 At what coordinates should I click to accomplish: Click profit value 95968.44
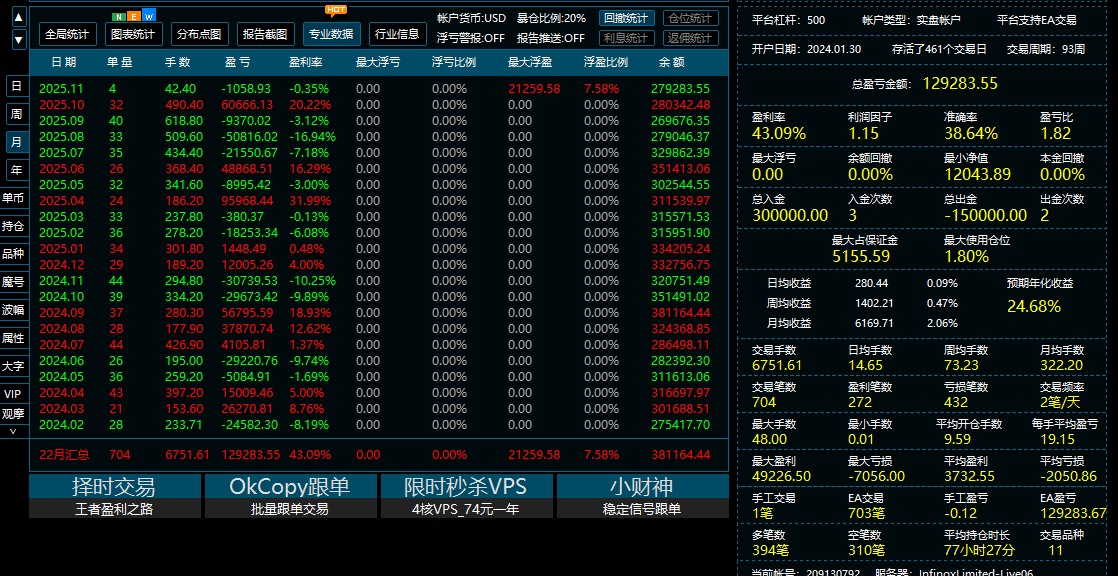[248, 200]
